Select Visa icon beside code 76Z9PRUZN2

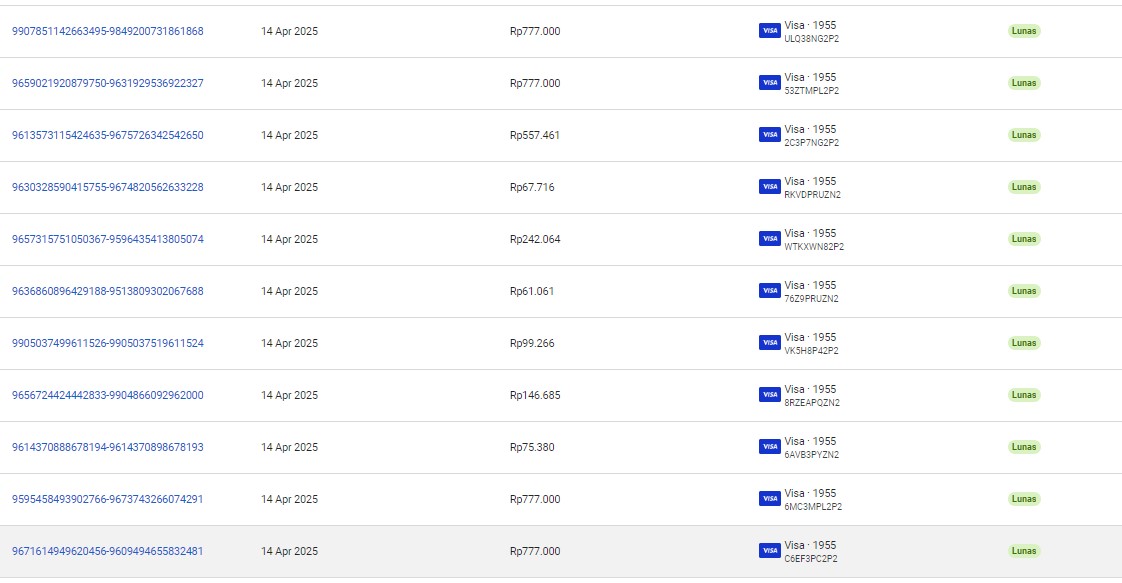(769, 291)
